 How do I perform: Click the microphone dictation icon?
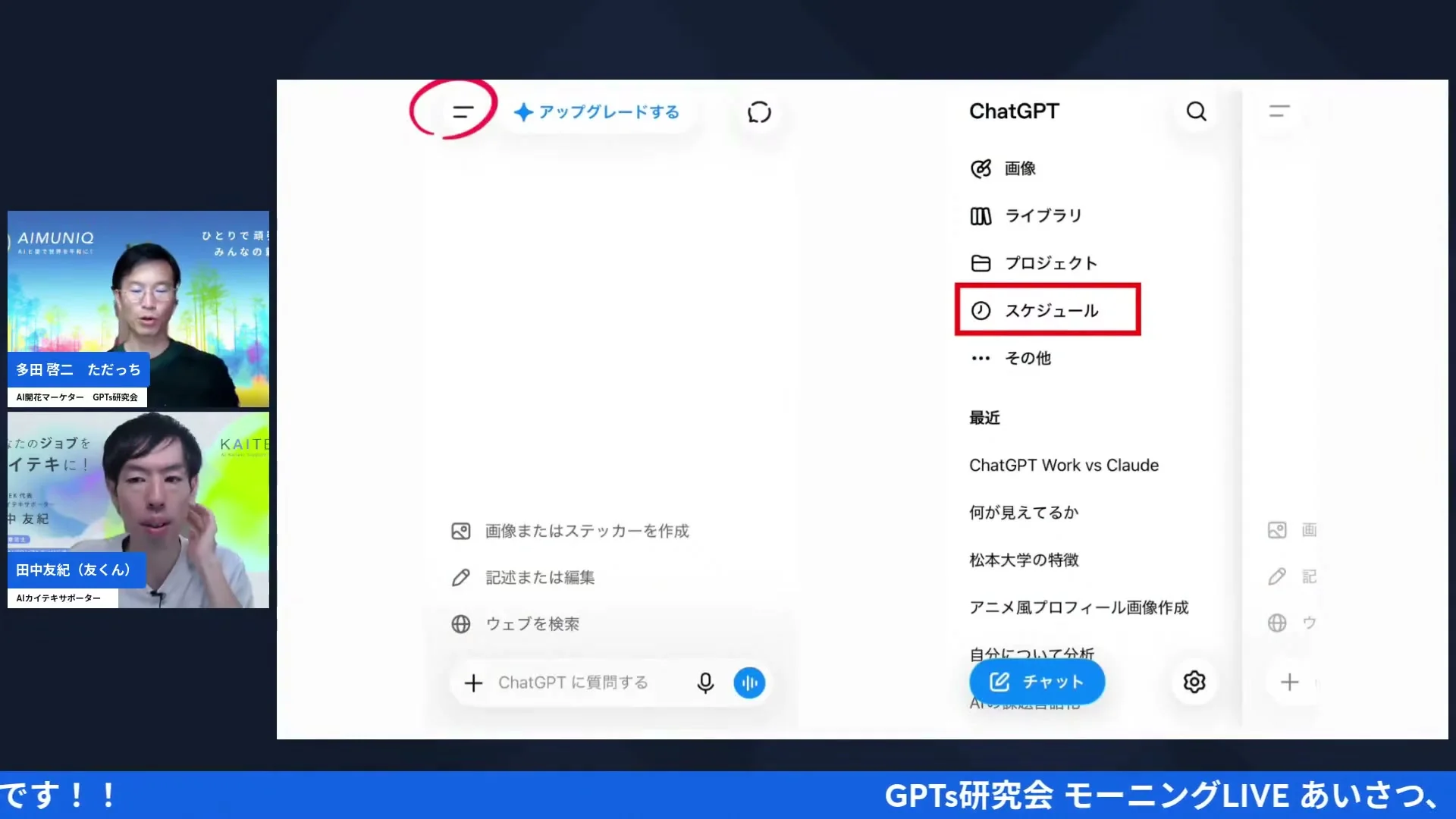pyautogui.click(x=705, y=682)
